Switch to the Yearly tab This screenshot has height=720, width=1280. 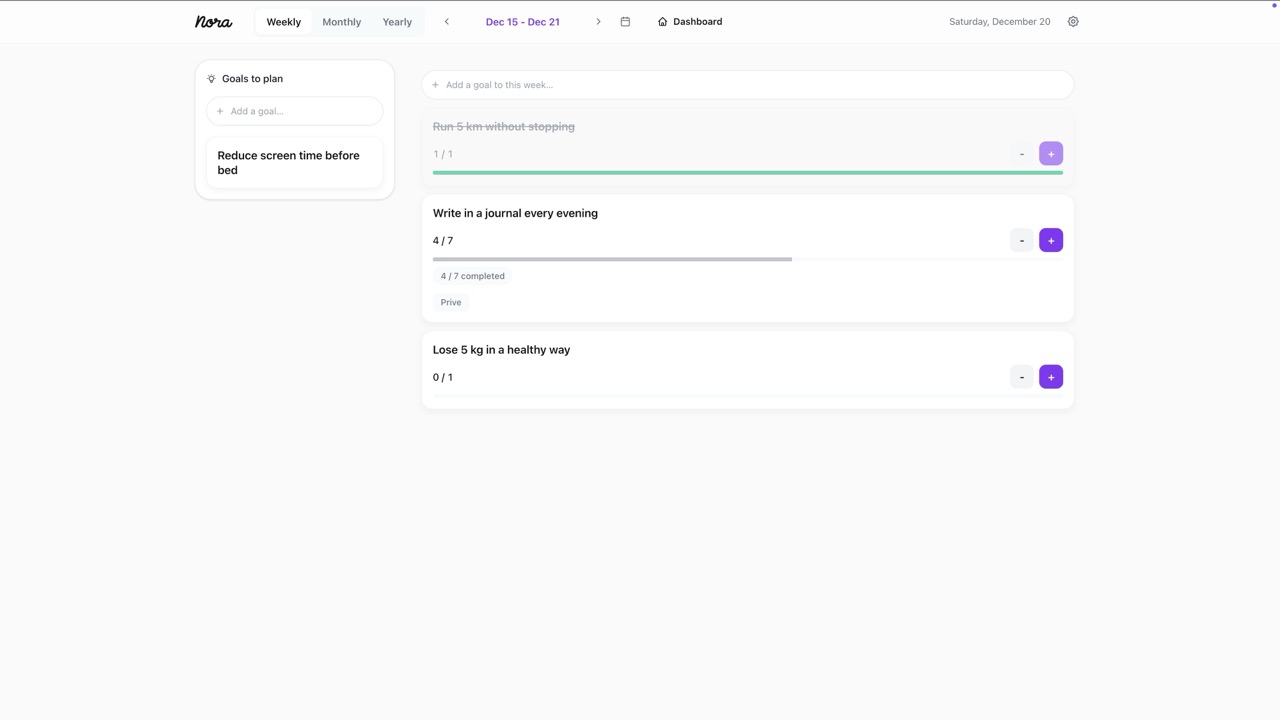pyautogui.click(x=397, y=22)
